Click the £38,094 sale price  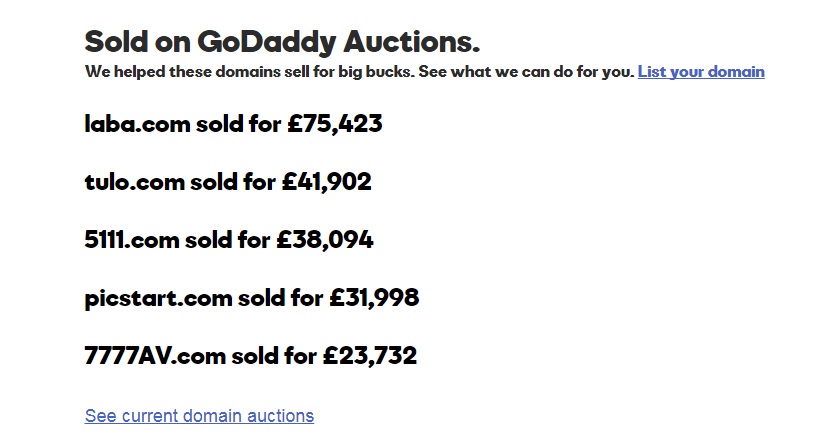[325, 240]
